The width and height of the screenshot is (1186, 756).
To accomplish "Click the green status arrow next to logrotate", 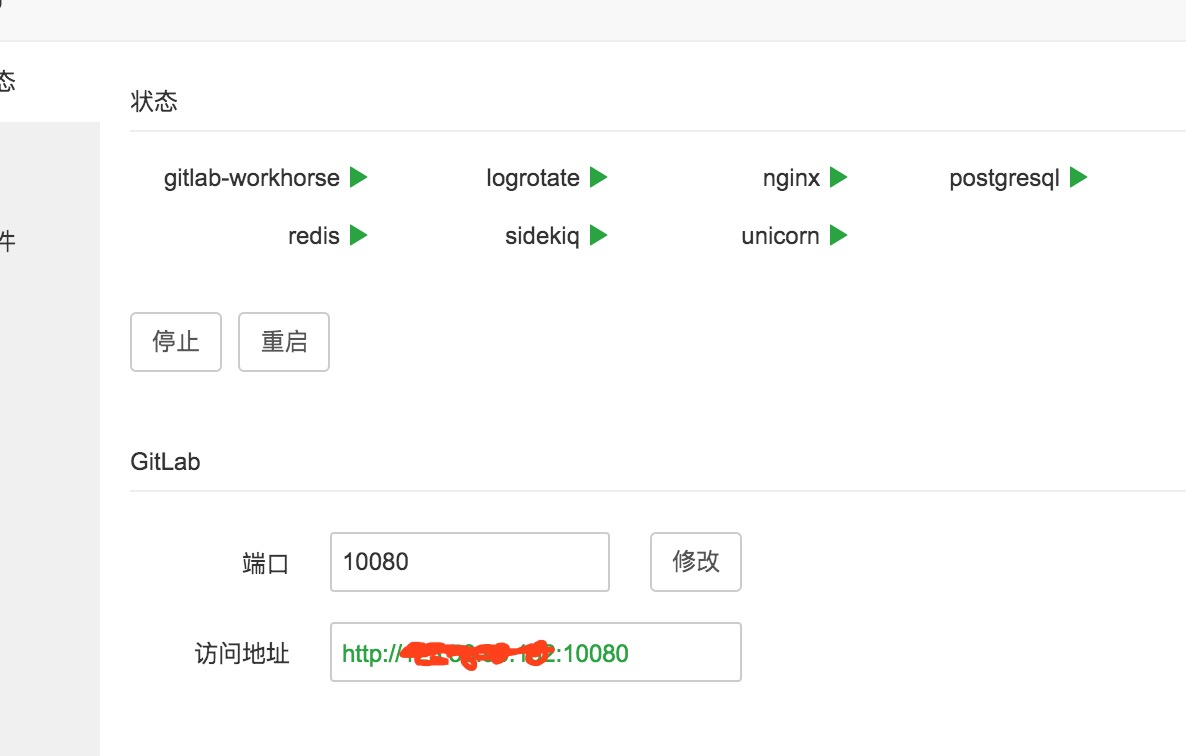I will (x=598, y=178).
